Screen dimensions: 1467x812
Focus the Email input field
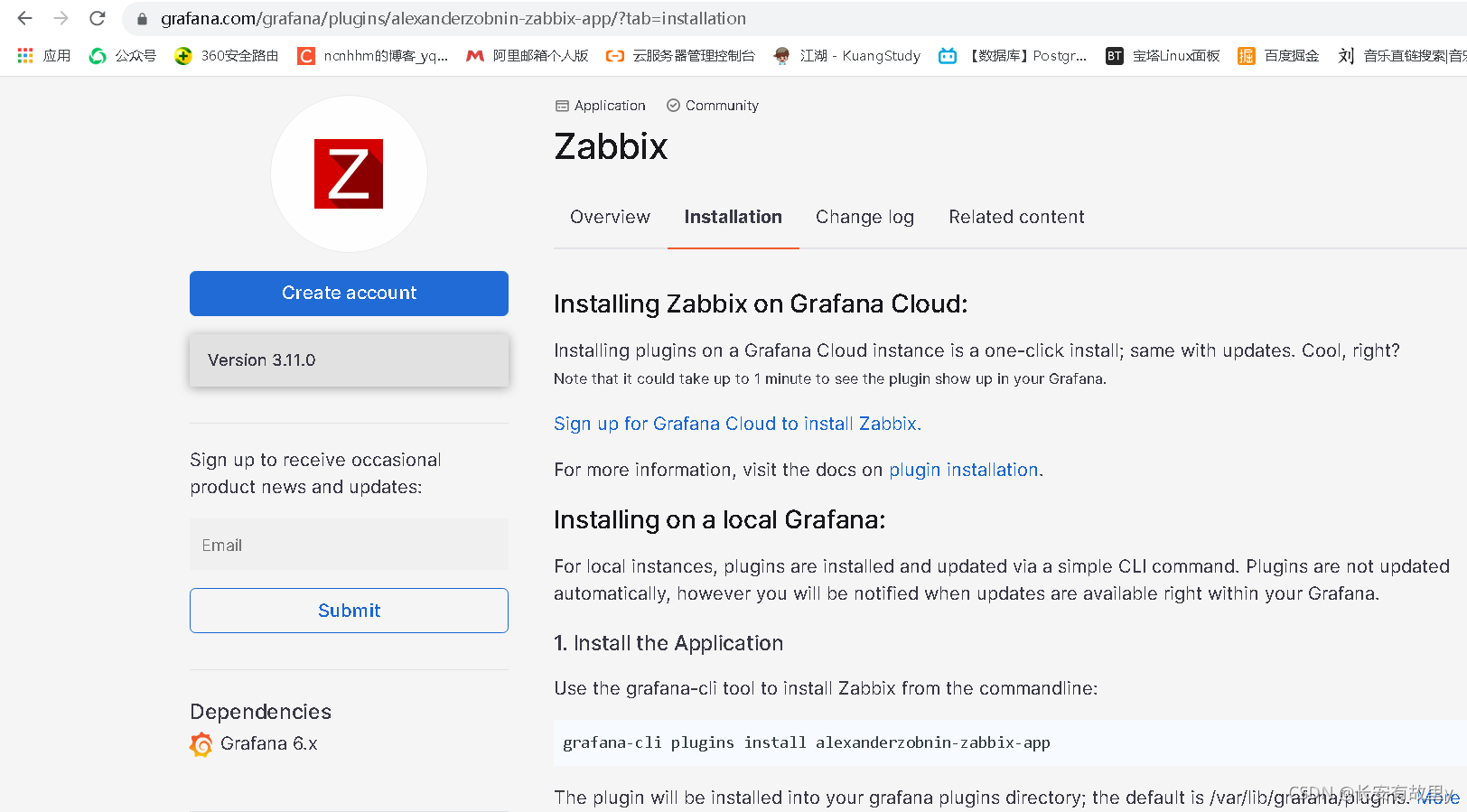[349, 545]
